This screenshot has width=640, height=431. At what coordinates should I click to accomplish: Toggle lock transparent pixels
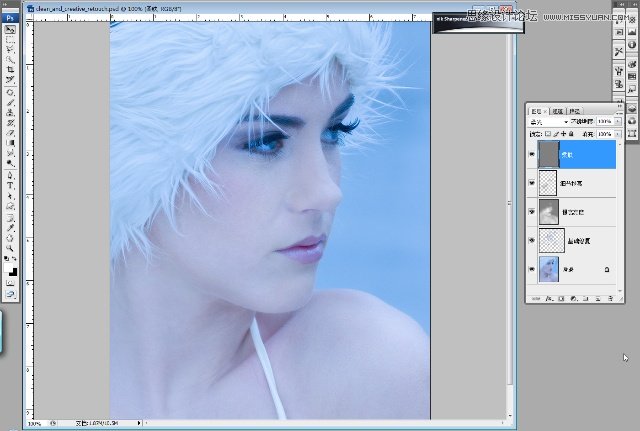click(x=548, y=133)
